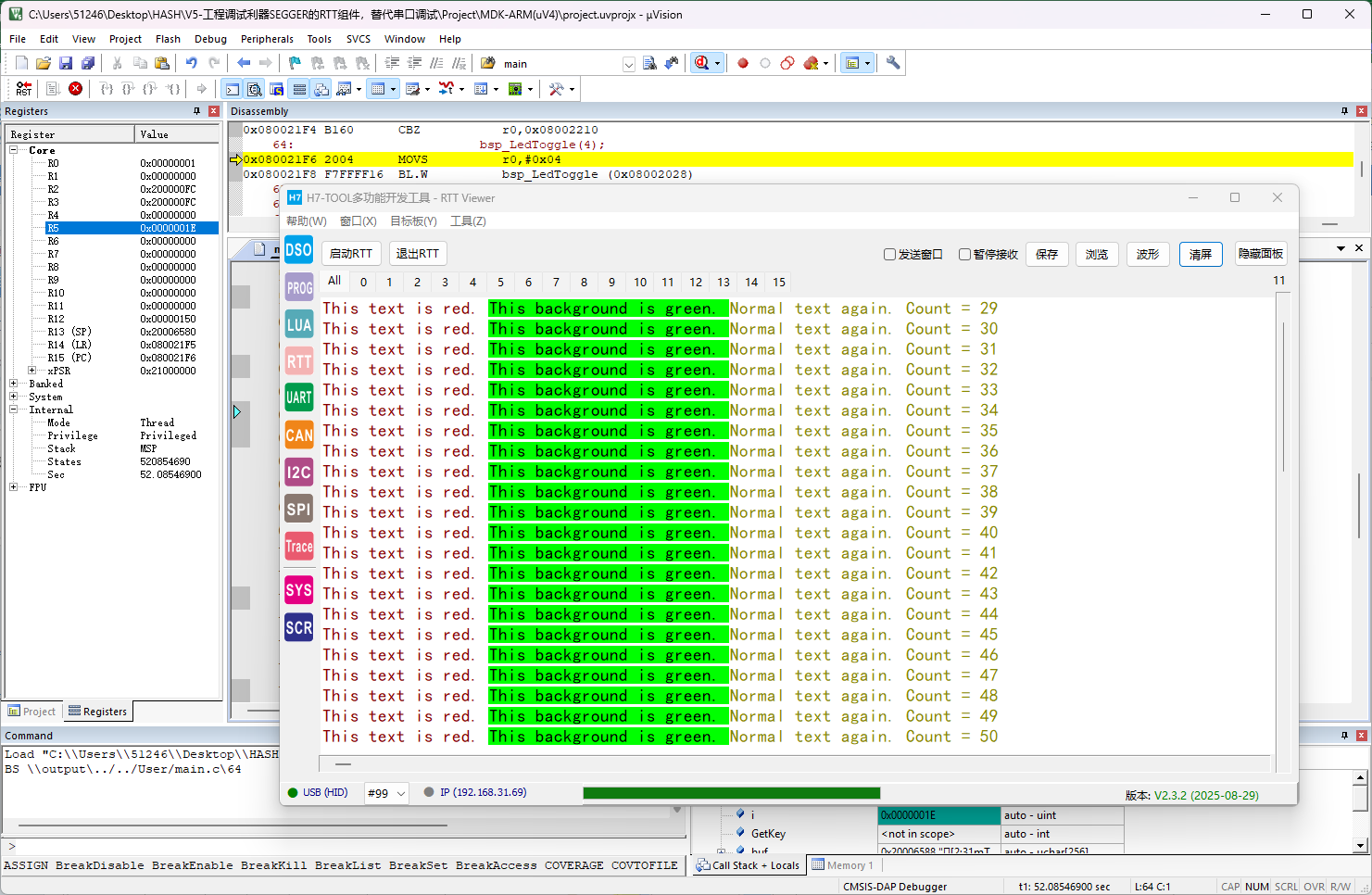Screen dimensions: 1372x895
Task: Select the LUA sidebar icon
Action: pos(298,324)
